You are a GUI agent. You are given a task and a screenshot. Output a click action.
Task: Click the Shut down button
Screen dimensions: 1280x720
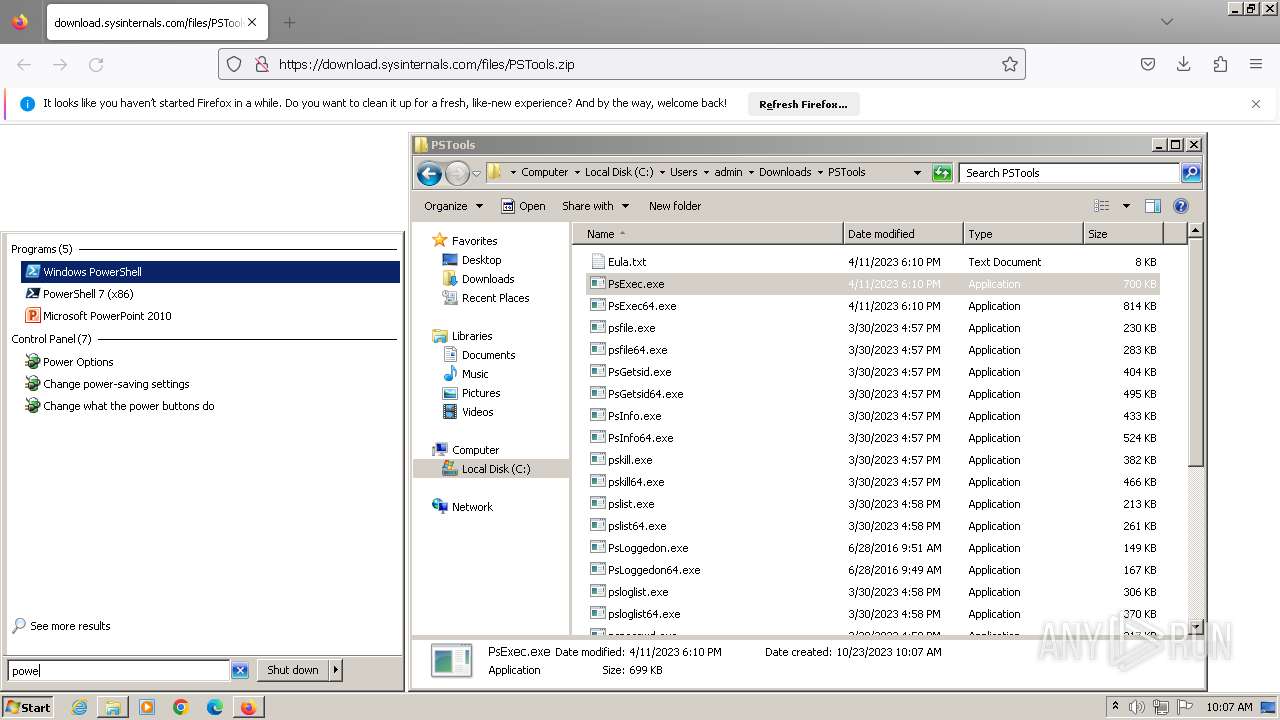point(293,670)
